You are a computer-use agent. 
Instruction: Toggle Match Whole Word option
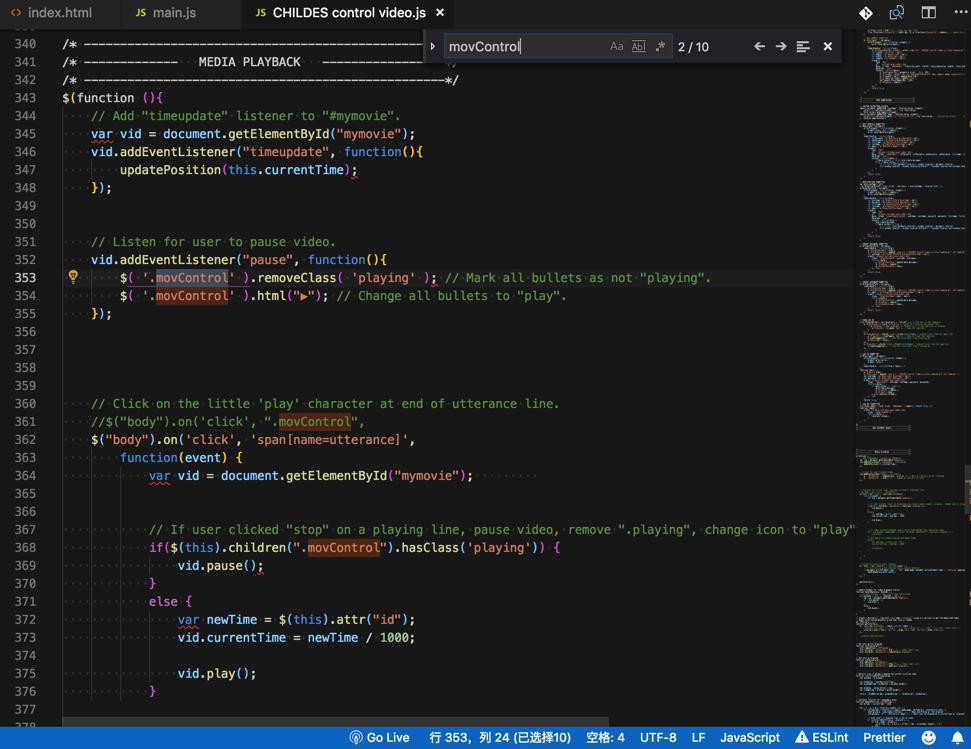point(638,47)
